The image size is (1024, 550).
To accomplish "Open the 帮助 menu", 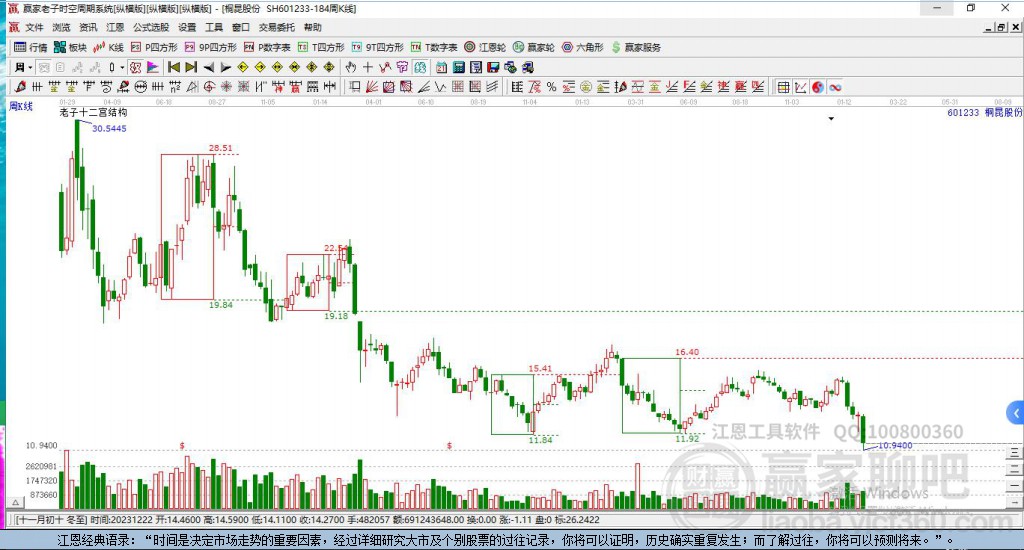I will pos(313,27).
